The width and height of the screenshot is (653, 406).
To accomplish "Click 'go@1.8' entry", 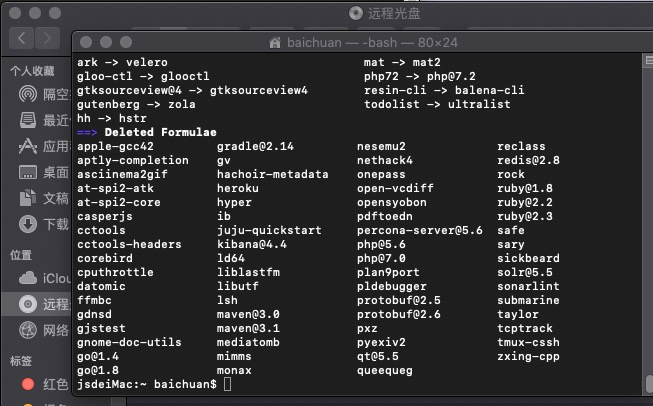I will point(98,370).
